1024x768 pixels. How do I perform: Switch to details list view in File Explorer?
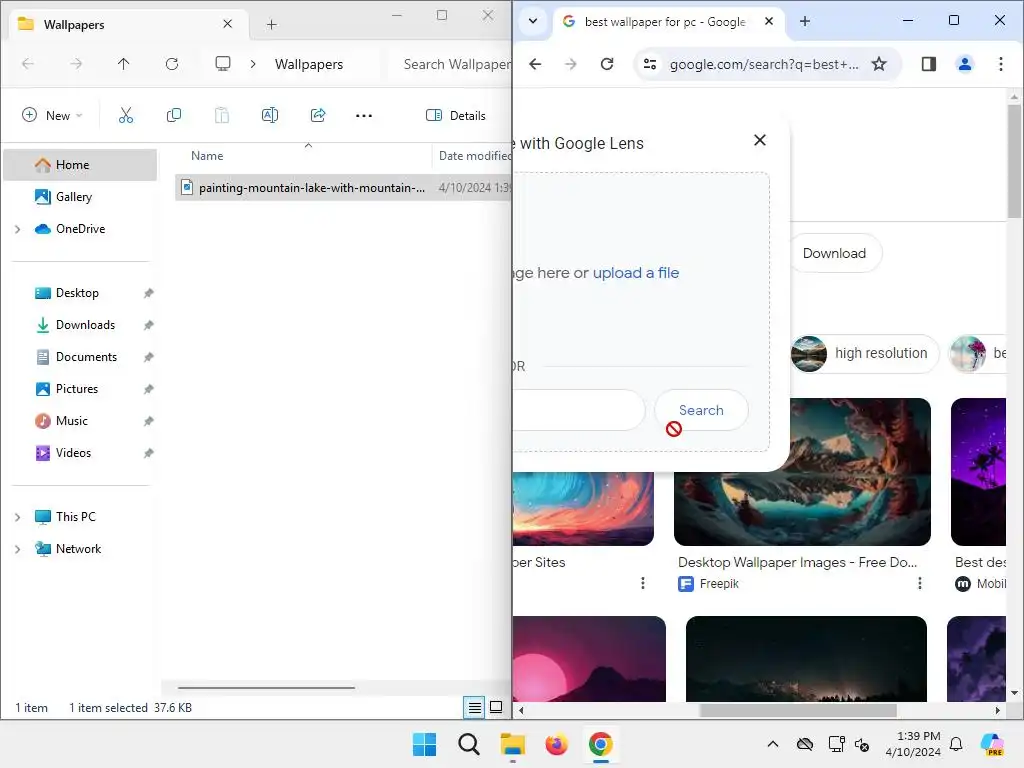pos(474,707)
